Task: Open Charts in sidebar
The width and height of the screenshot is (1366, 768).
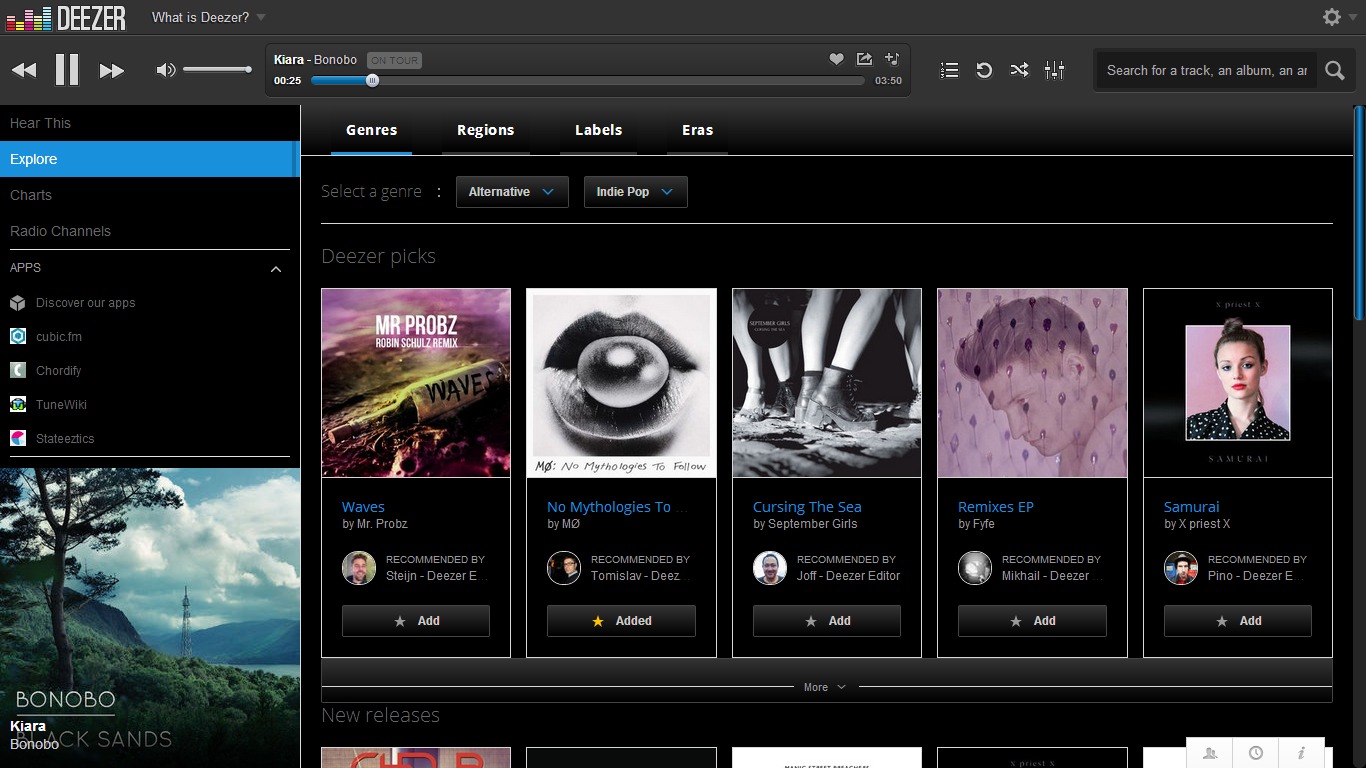Action: click(150, 195)
